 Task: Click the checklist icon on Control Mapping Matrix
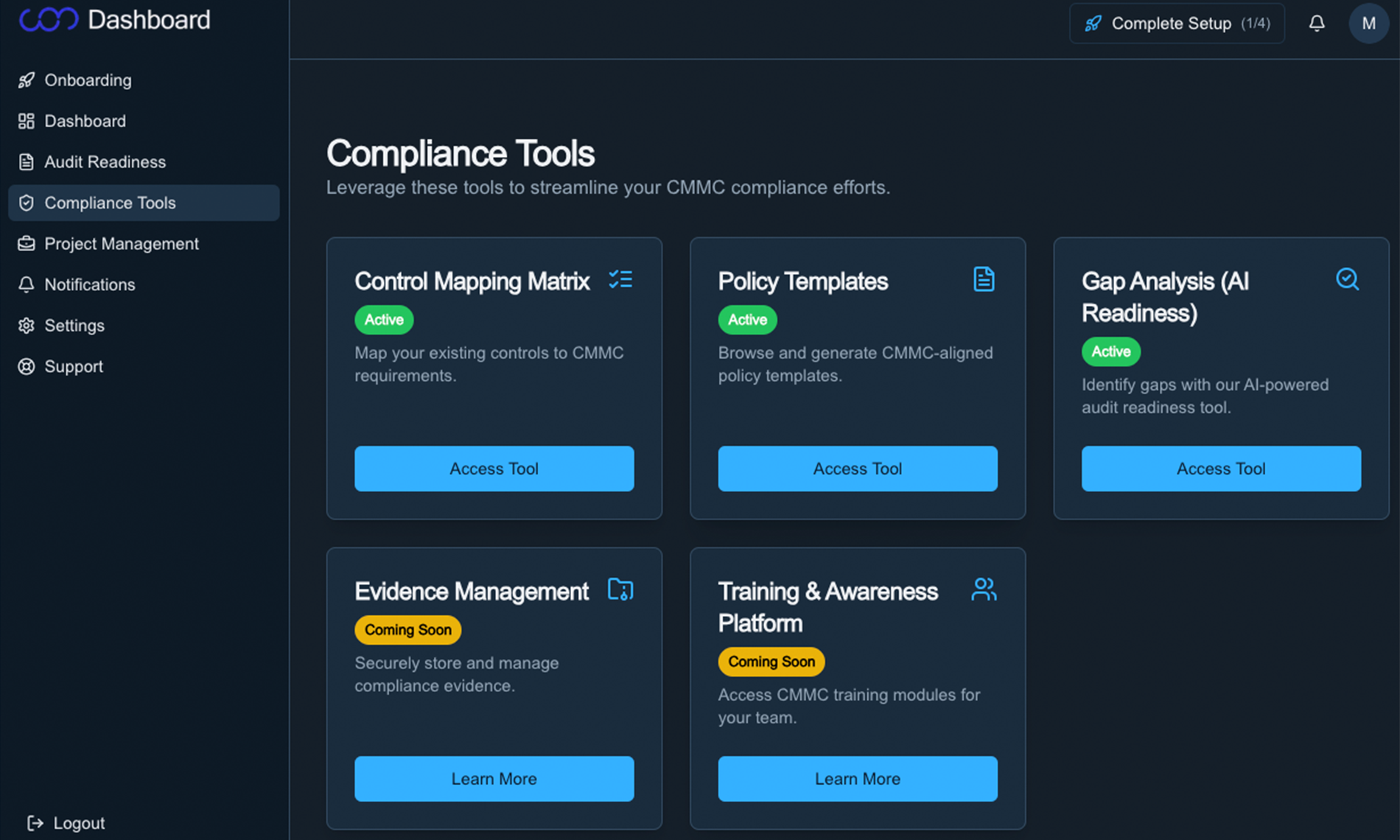621,280
